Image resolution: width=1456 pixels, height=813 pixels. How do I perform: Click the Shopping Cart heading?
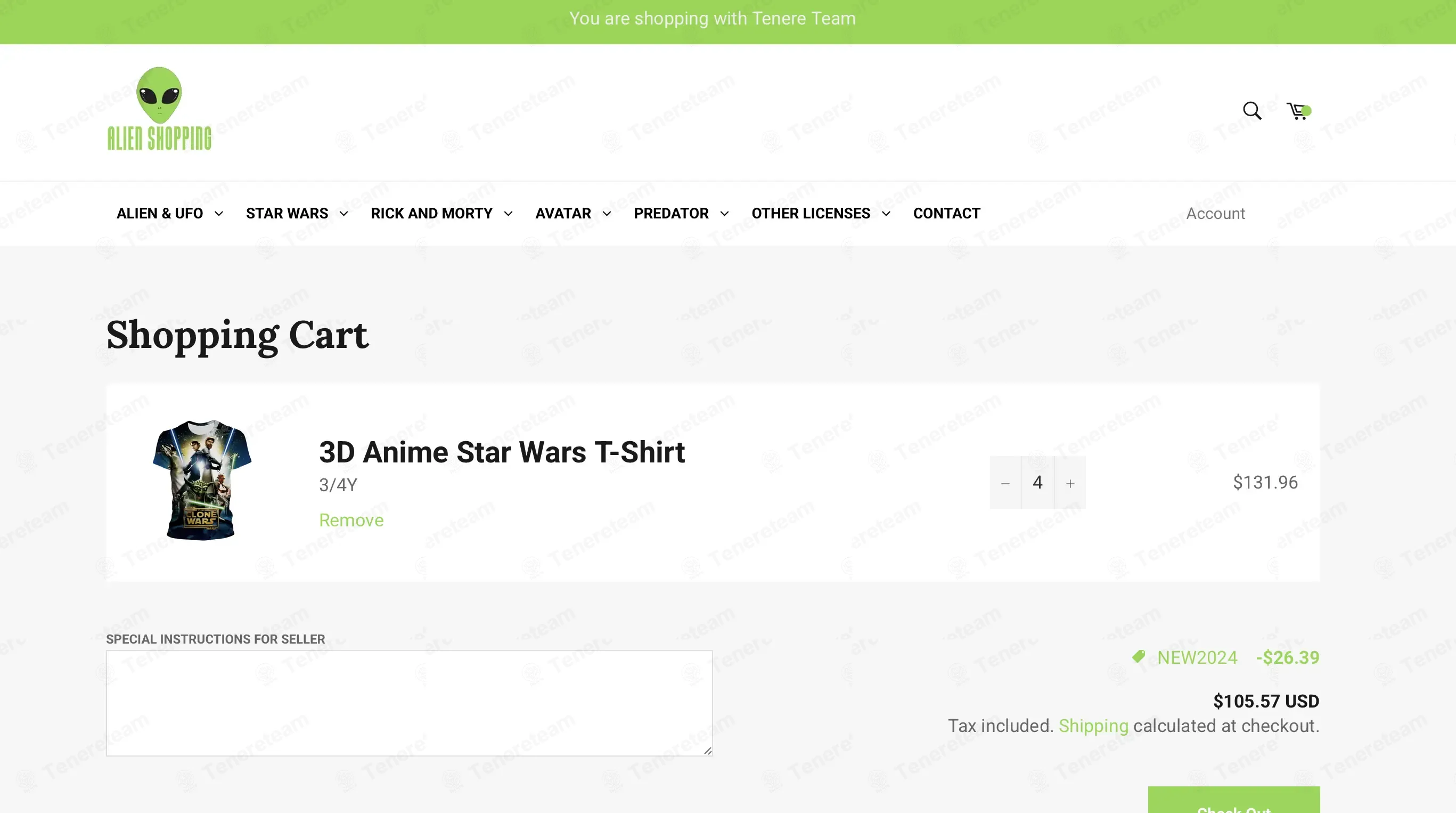point(238,335)
